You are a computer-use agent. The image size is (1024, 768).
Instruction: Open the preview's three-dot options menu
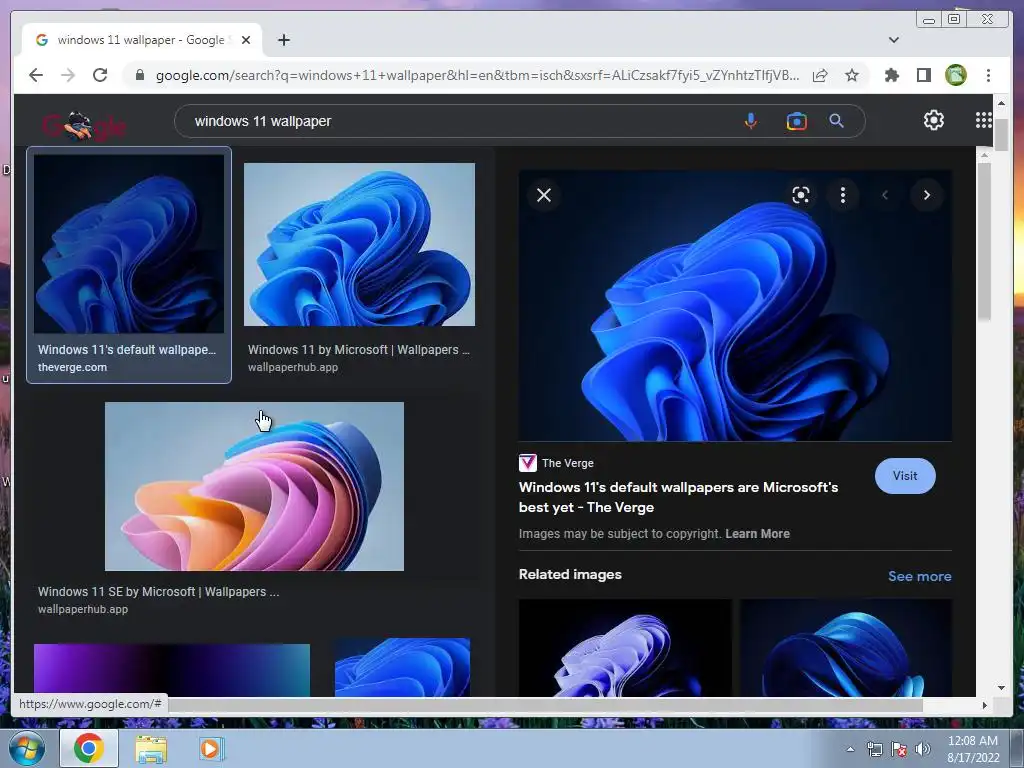[842, 195]
